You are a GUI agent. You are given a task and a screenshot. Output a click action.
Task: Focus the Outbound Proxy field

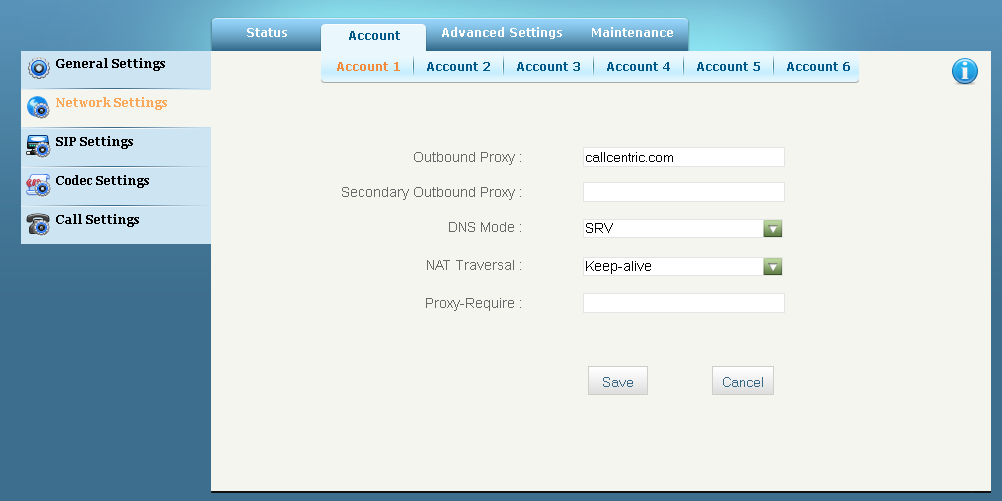pos(684,157)
